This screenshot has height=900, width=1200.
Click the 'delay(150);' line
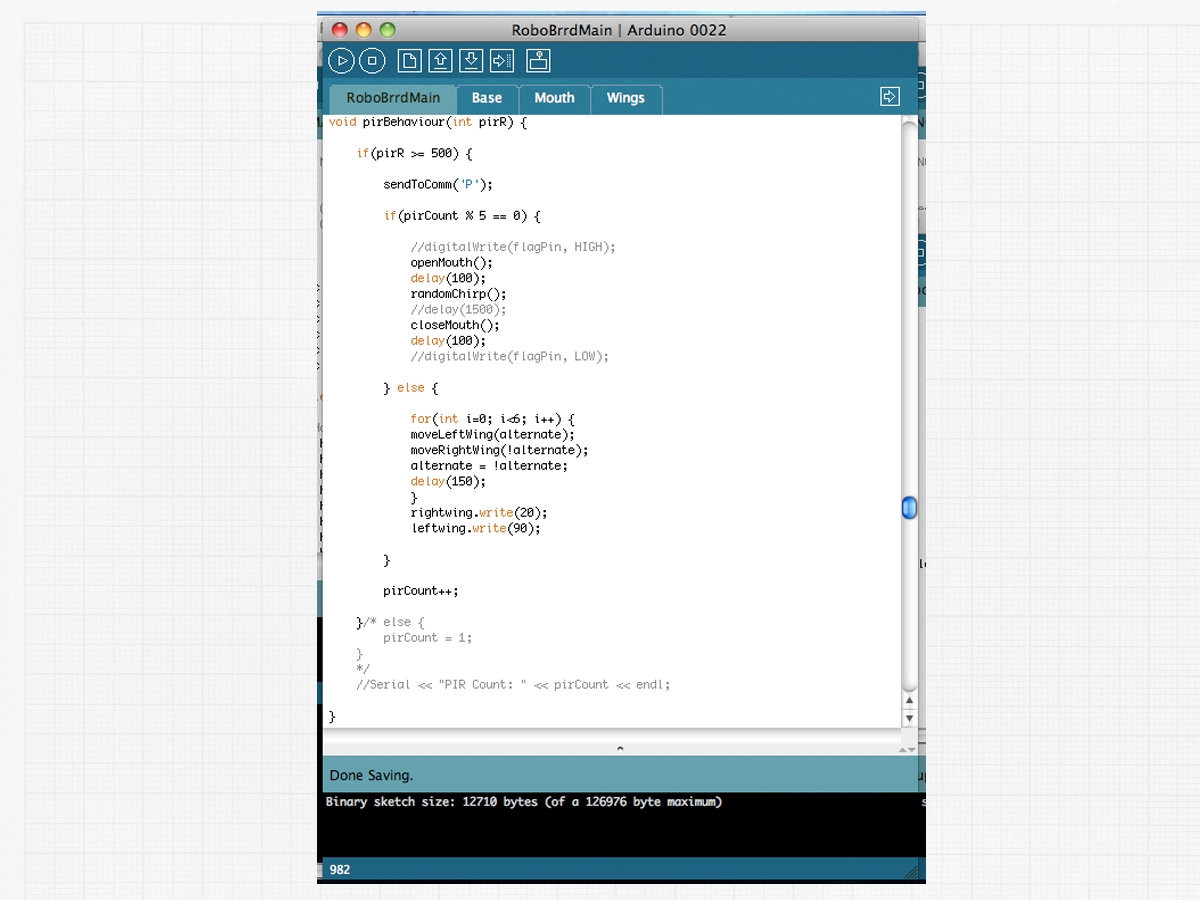tap(448, 481)
